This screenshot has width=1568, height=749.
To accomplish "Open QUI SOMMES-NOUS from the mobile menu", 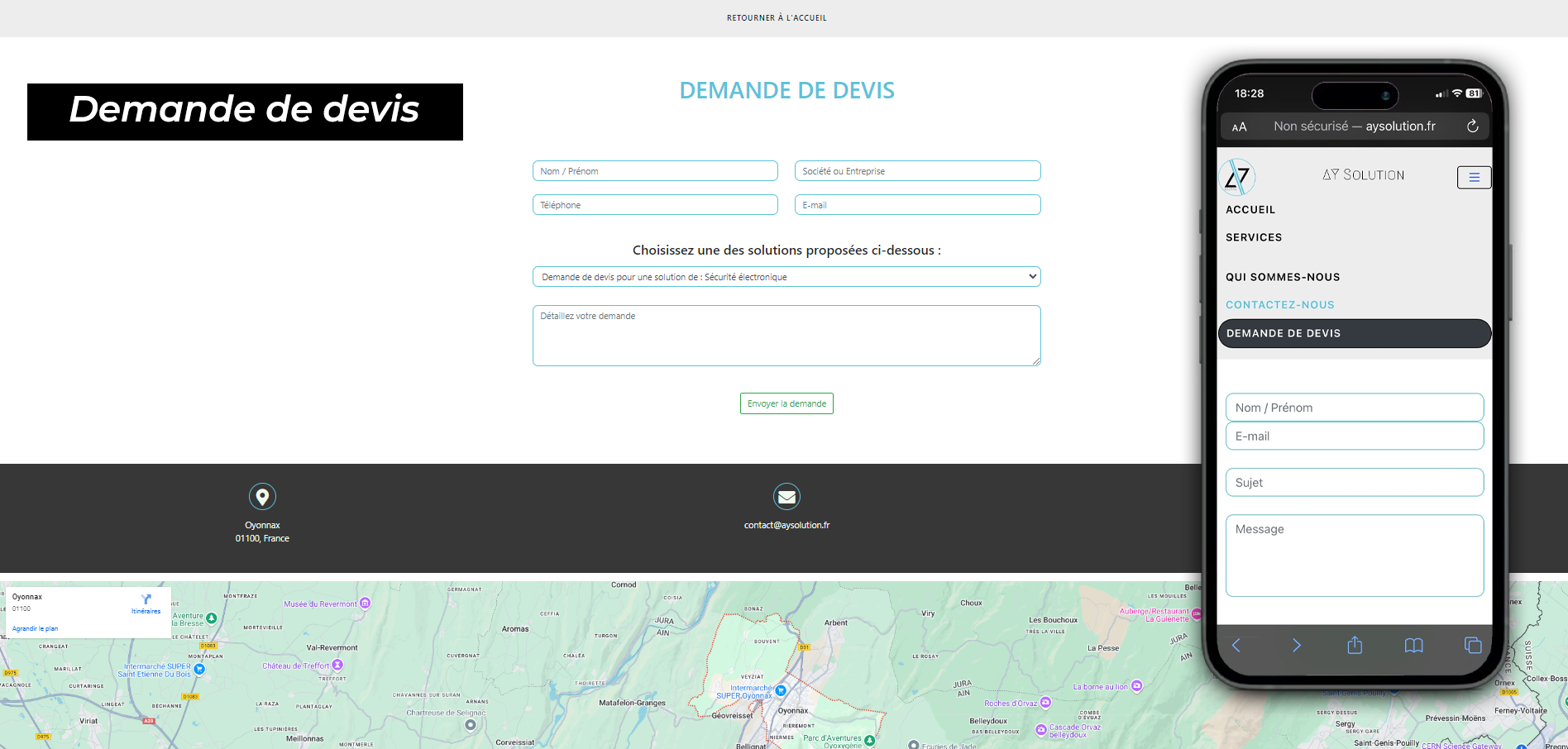I will [1283, 277].
